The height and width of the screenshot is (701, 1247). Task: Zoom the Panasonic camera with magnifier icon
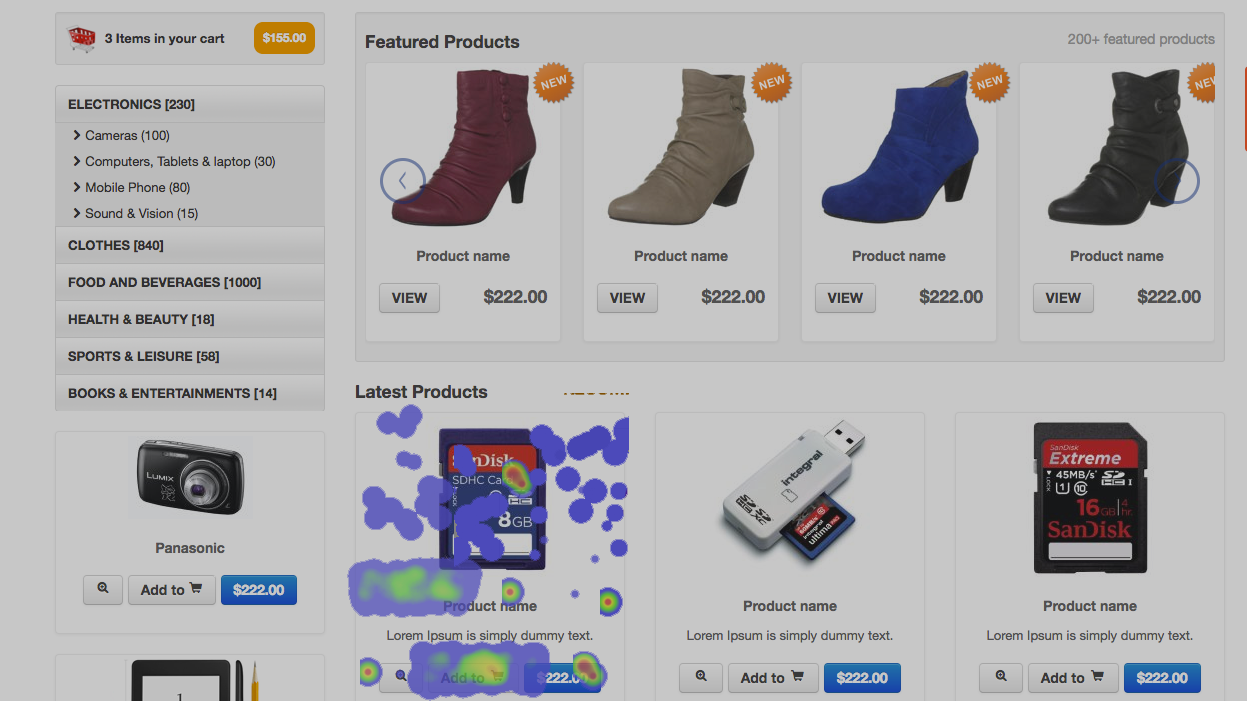click(x=103, y=589)
